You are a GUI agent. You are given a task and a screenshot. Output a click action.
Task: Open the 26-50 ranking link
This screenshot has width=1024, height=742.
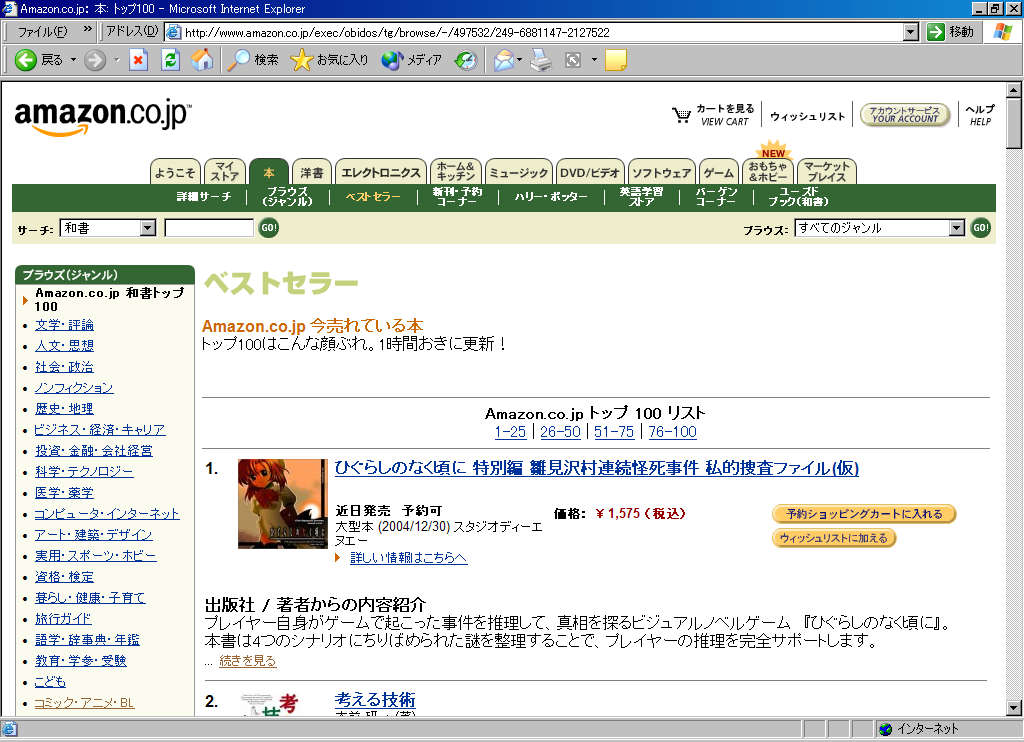click(x=560, y=432)
